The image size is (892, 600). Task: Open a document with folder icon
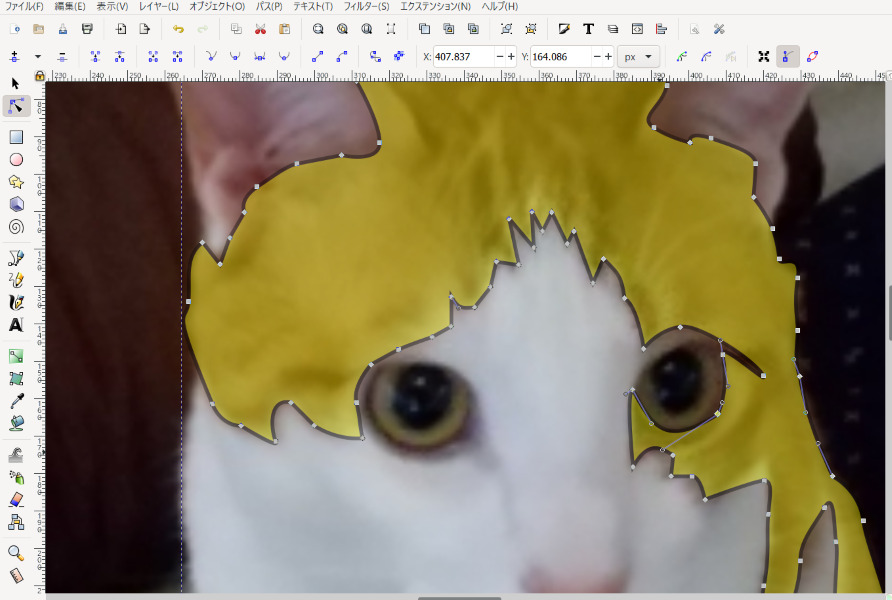point(38,29)
